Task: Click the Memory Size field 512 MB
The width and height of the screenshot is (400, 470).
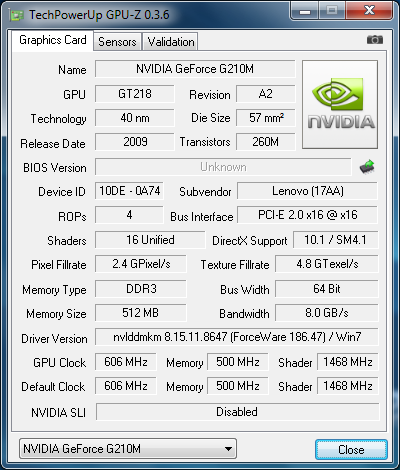Action: 141,313
